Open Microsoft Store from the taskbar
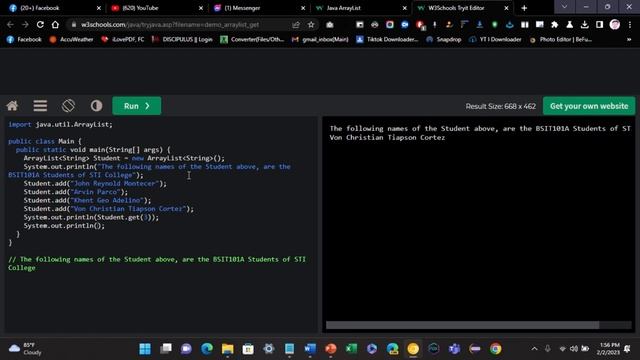The height and width of the screenshot is (360, 640). (248, 349)
